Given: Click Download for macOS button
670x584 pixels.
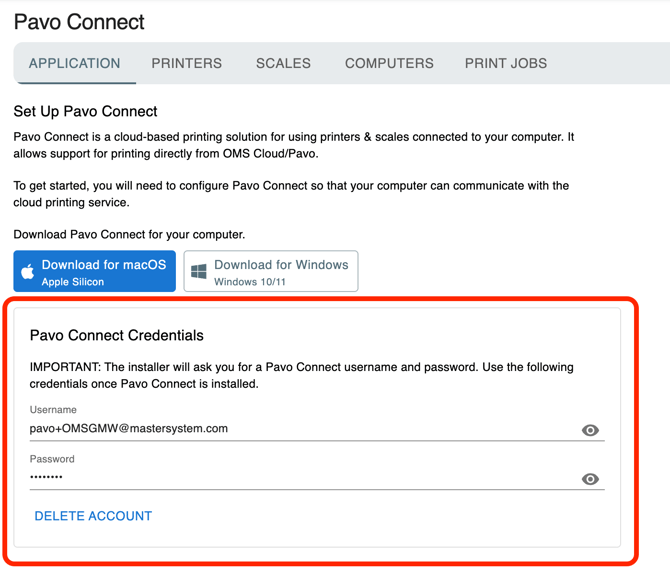Looking at the screenshot, I should [x=94, y=271].
